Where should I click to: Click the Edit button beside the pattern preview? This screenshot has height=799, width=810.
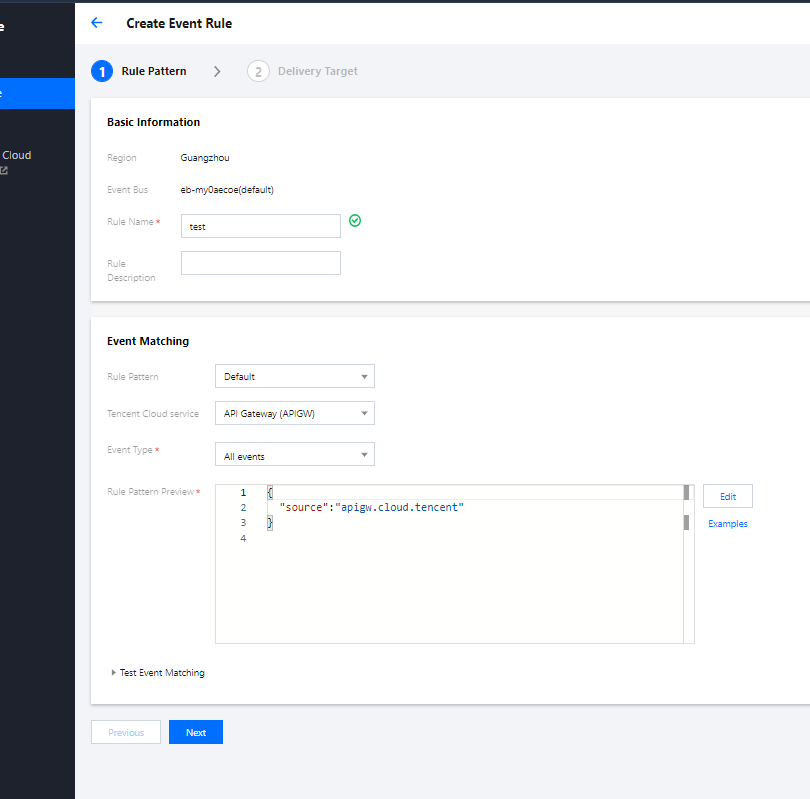pyautogui.click(x=727, y=496)
